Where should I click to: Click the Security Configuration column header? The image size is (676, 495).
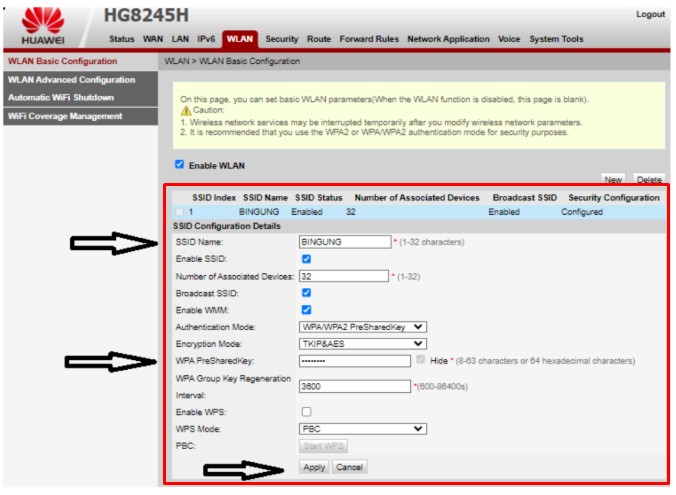click(614, 197)
